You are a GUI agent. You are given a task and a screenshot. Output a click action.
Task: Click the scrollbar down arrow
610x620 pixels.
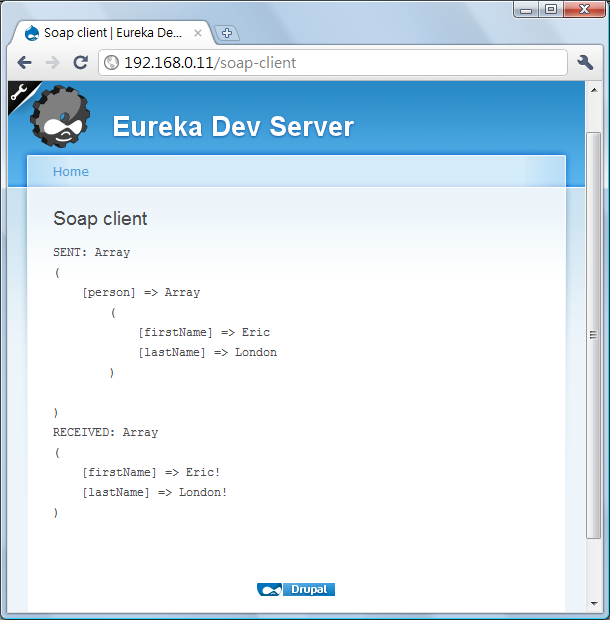coord(593,604)
